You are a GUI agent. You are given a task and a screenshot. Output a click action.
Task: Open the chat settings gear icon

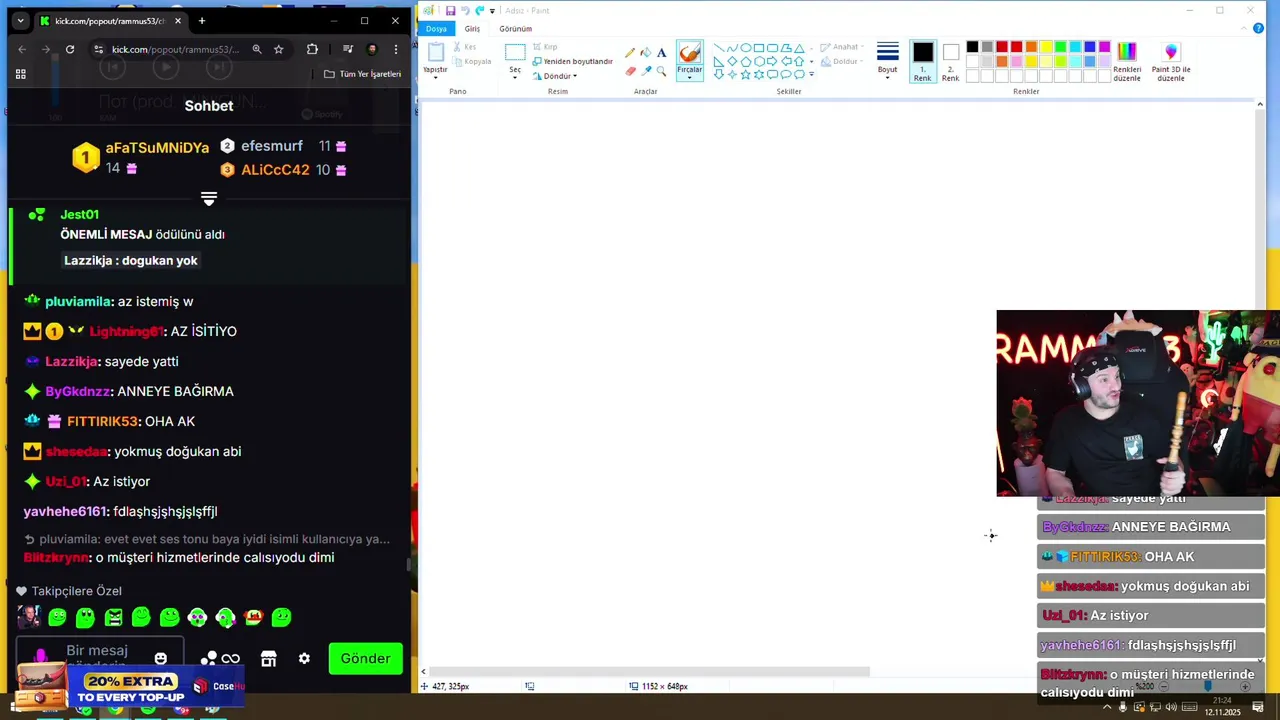pos(304,658)
